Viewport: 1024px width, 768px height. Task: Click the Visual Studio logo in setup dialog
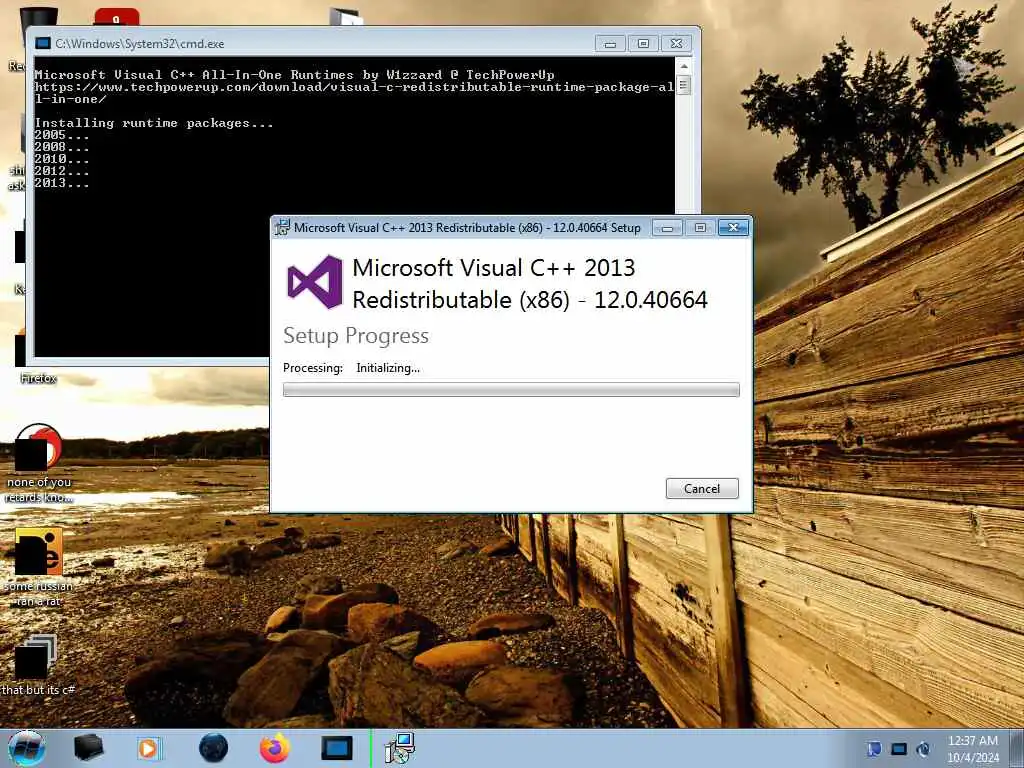(x=315, y=281)
